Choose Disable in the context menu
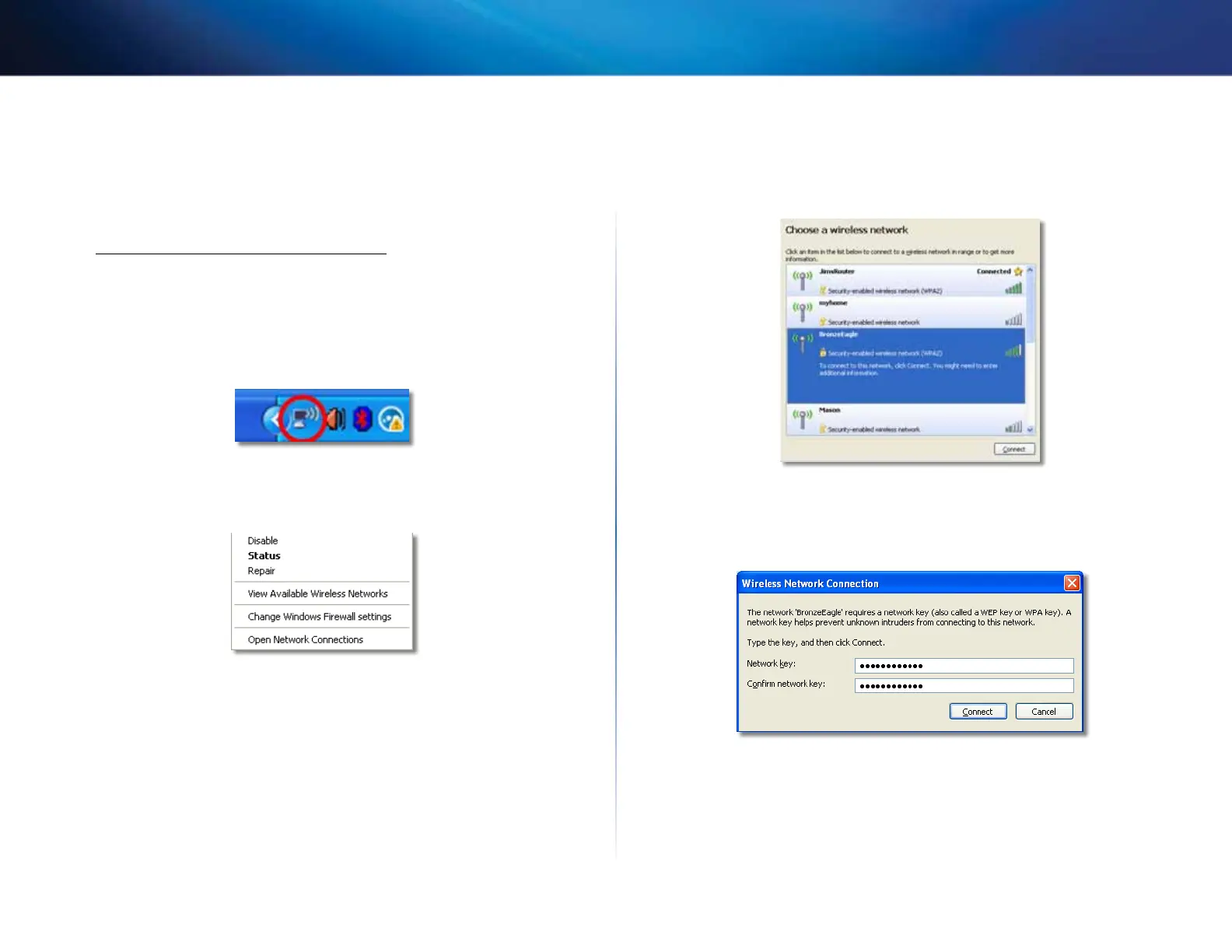Viewport: 1232px width, 952px height. click(263, 541)
